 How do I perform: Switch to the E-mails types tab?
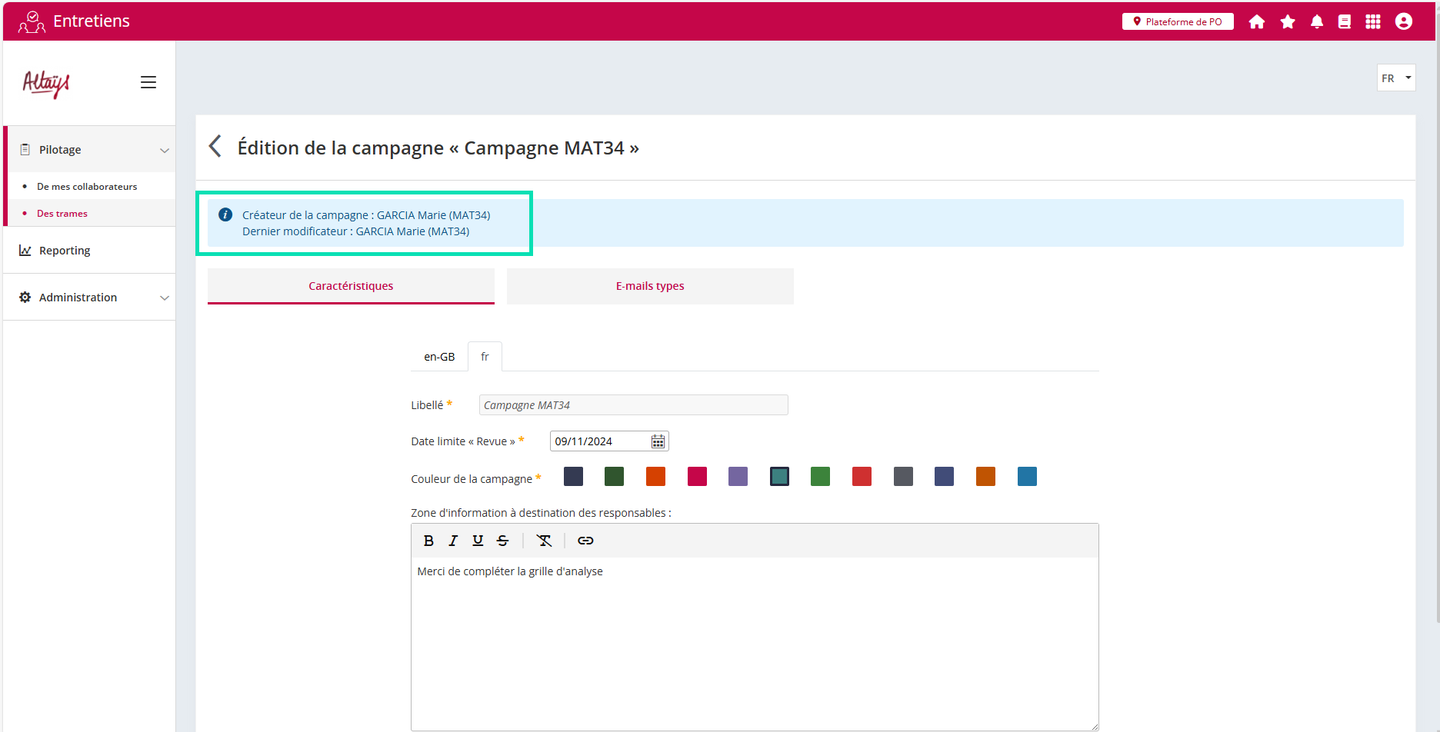(x=650, y=286)
